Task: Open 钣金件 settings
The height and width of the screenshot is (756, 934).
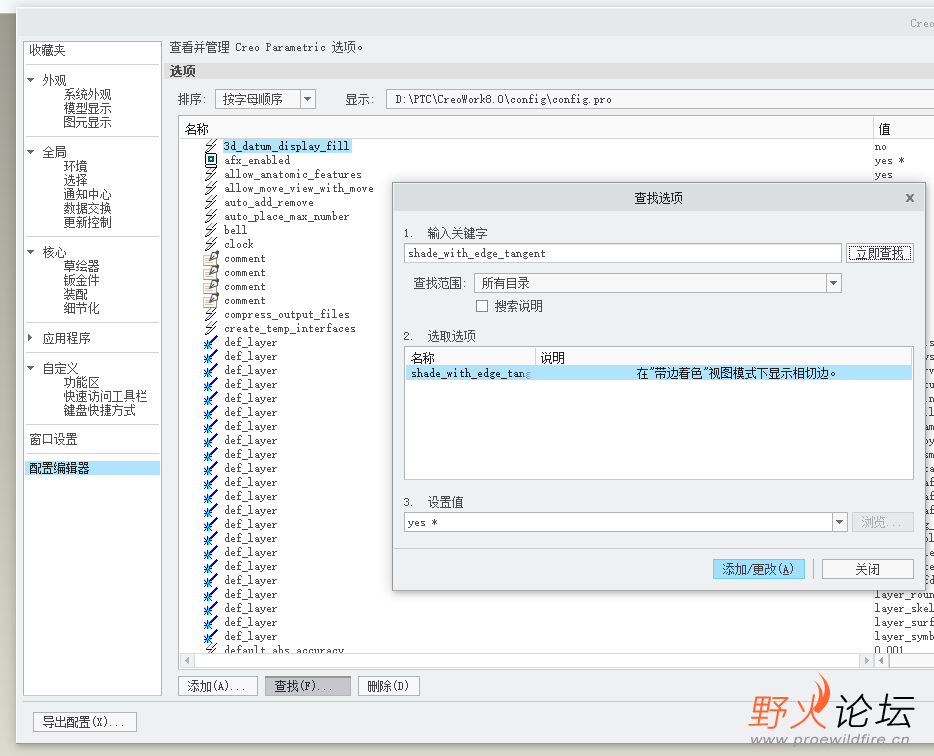Action: [x=82, y=280]
